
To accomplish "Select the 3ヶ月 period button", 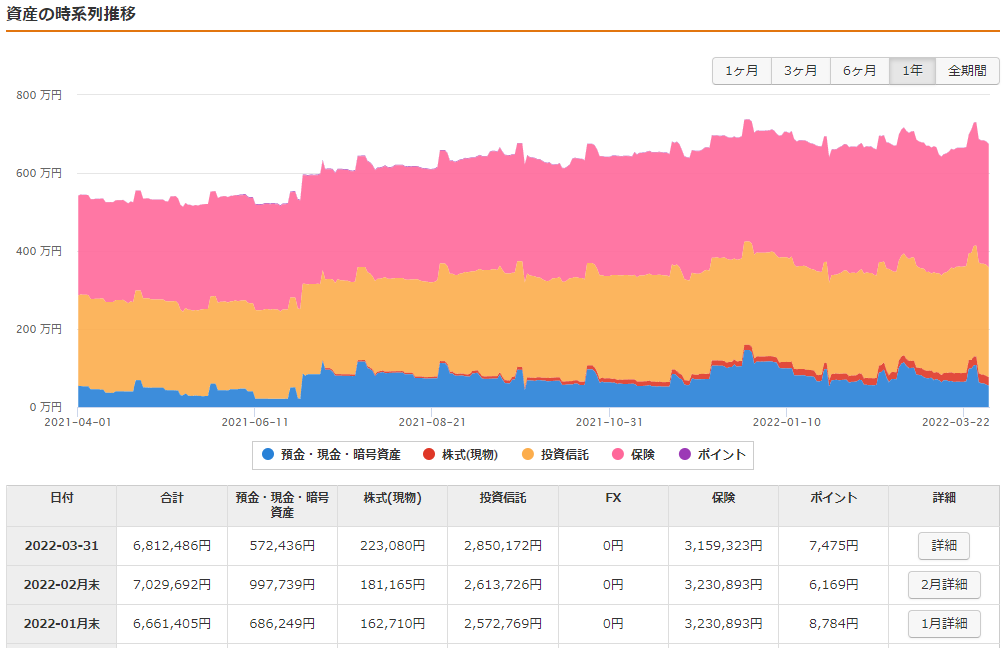I will click(x=800, y=71).
